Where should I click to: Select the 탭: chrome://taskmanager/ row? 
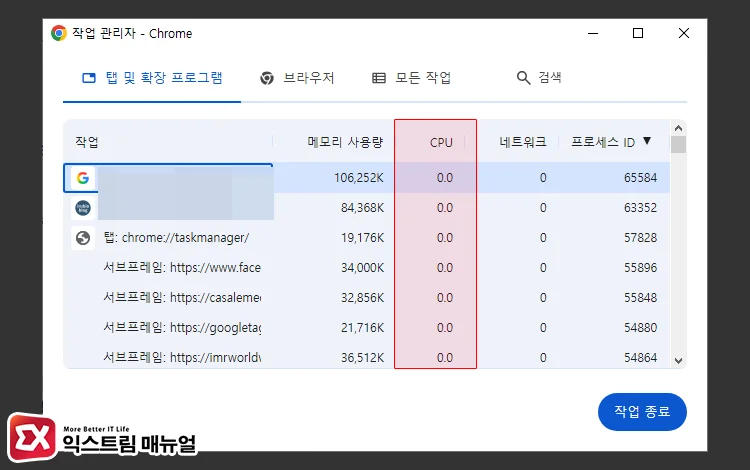click(366, 238)
